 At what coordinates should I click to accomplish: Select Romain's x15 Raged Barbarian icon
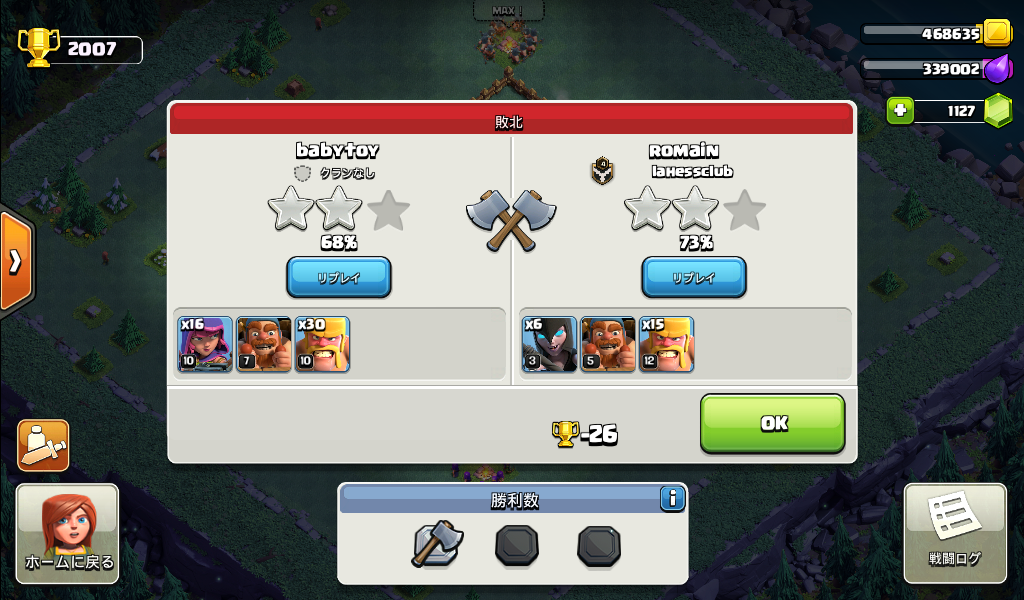pyautogui.click(x=667, y=344)
